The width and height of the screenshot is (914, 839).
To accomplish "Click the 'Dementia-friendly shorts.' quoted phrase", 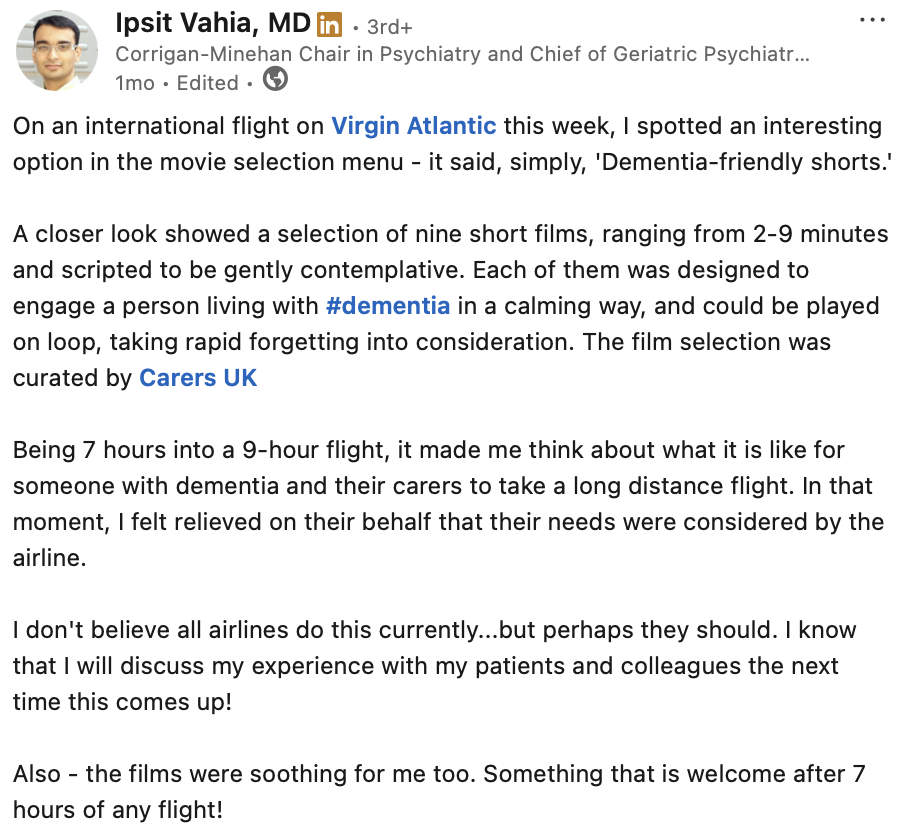I will pos(744,162).
